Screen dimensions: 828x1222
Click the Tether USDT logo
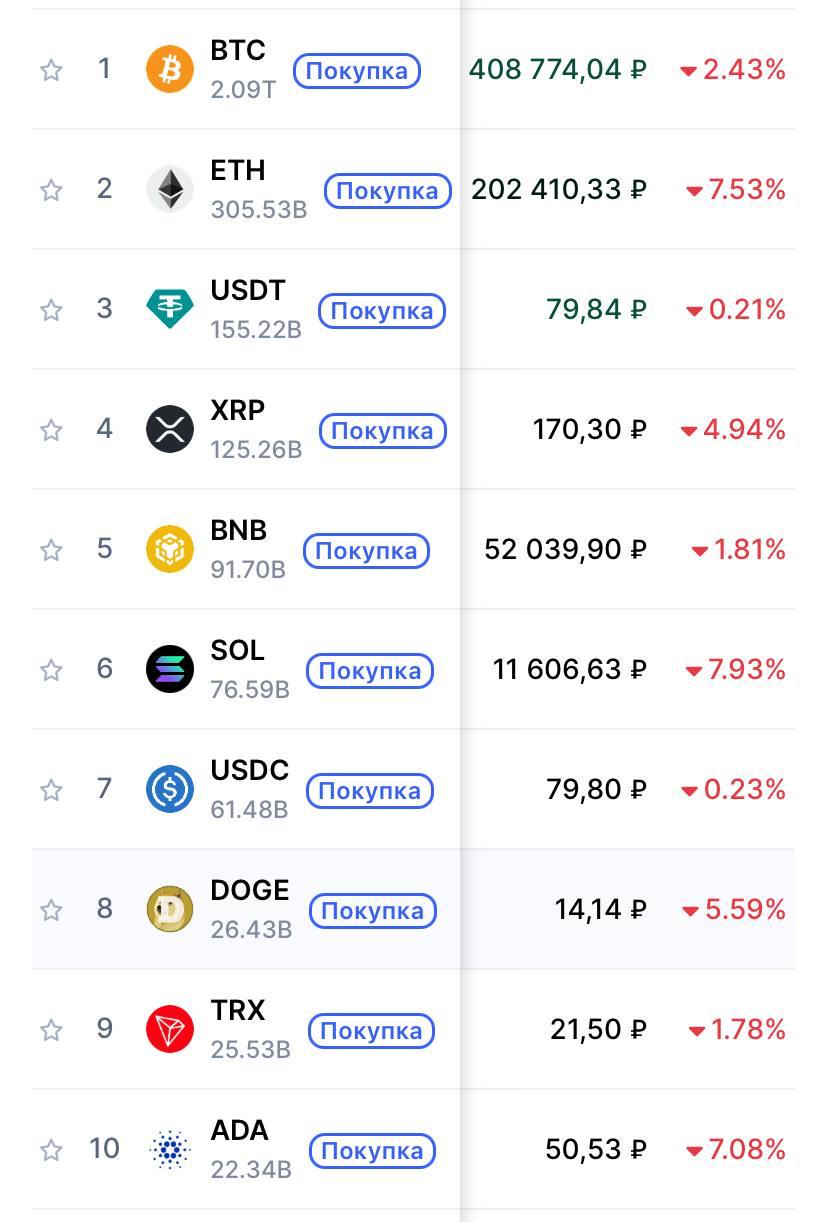pos(170,310)
